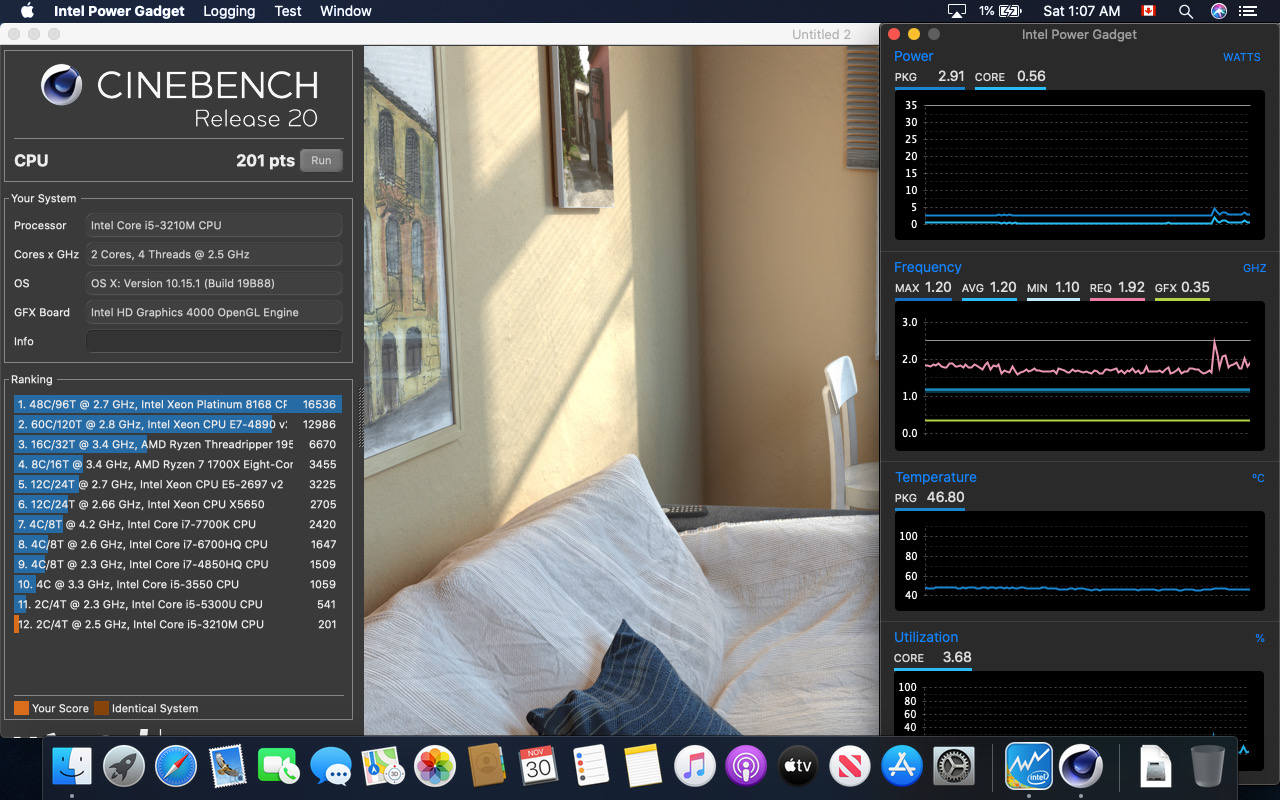
Task: Open the Window menu
Action: tap(346, 11)
